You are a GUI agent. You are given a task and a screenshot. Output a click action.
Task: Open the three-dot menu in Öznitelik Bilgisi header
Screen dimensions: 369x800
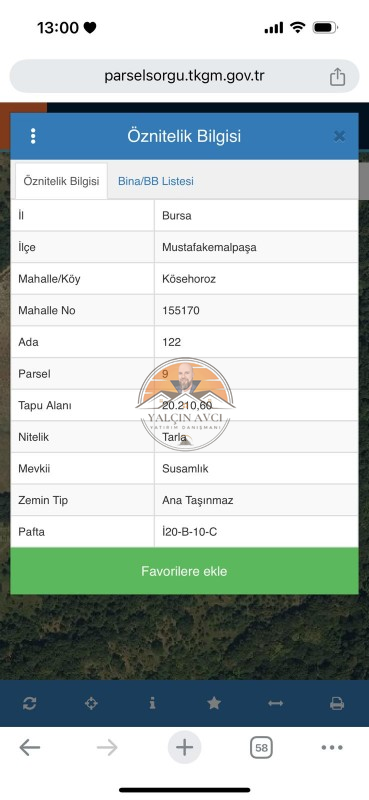(x=33, y=136)
